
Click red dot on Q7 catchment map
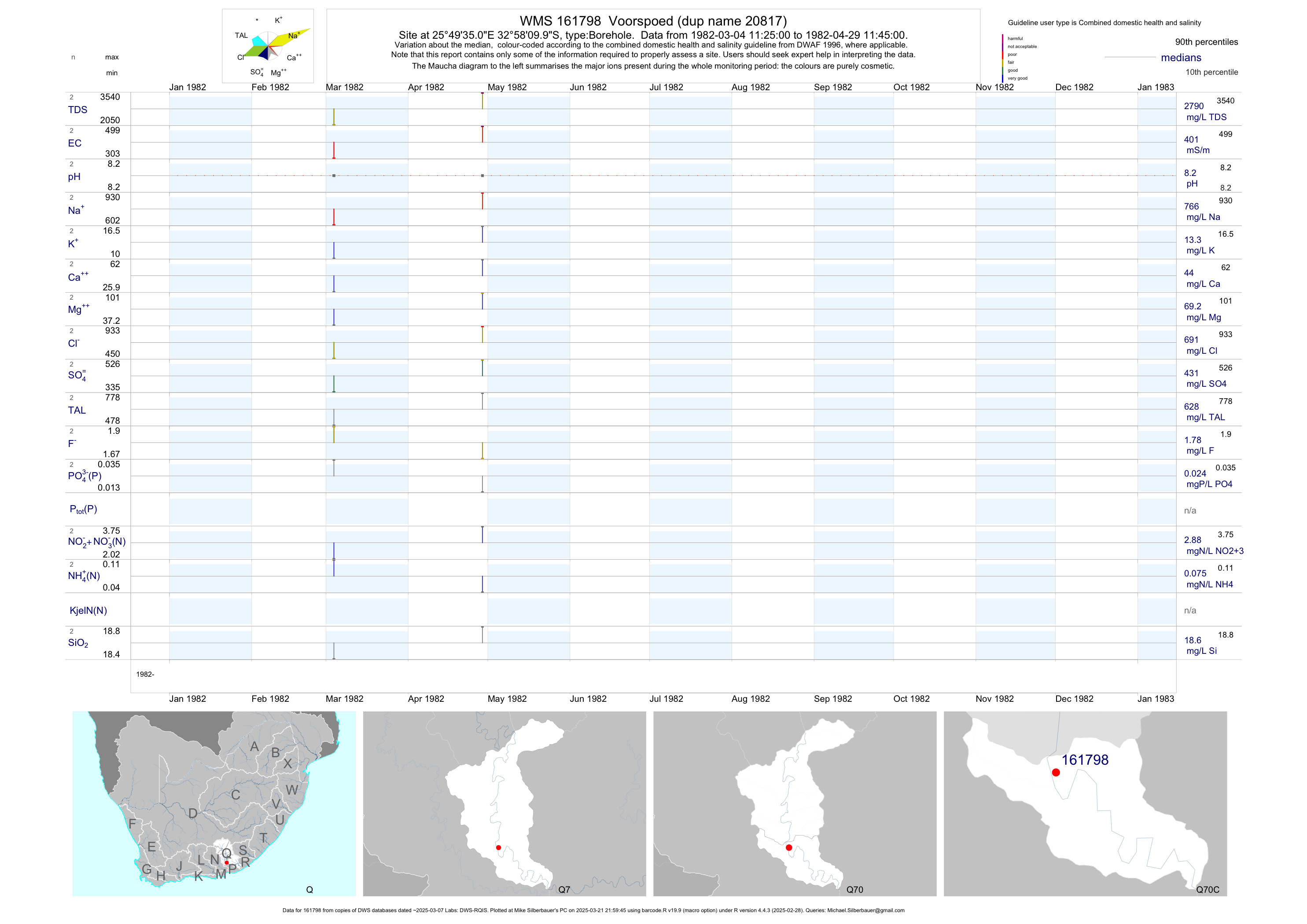(499, 848)
